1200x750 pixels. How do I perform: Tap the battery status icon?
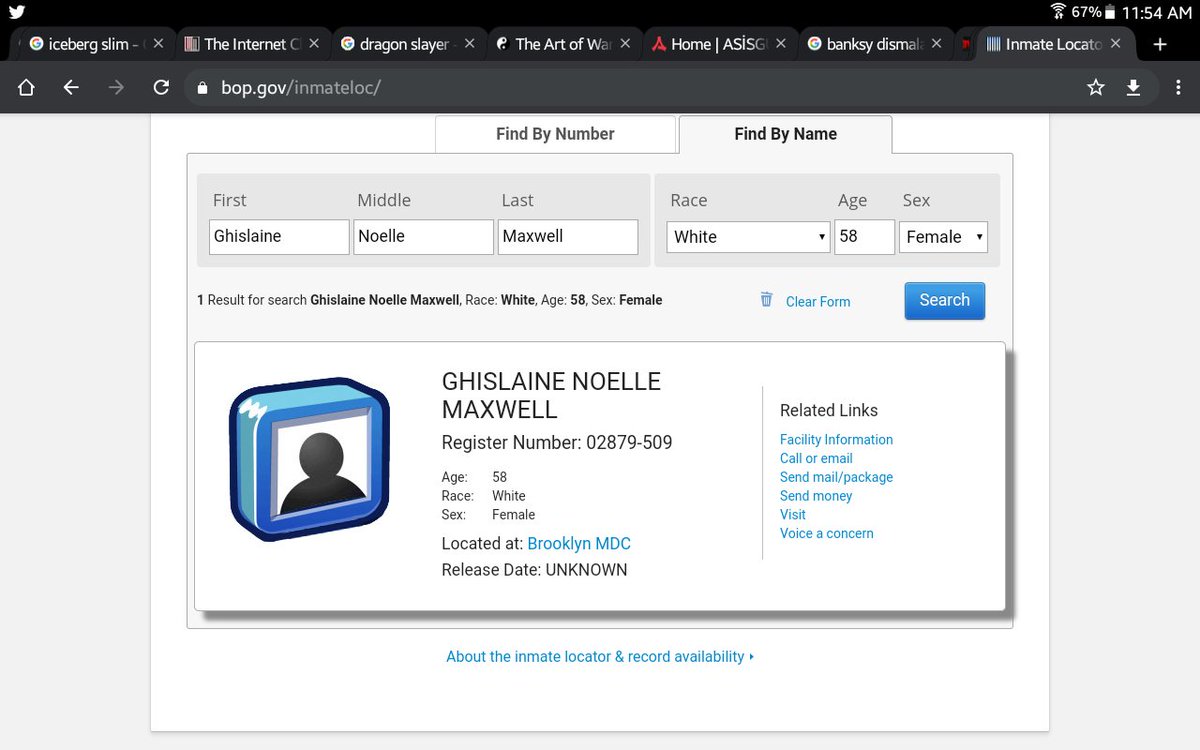pyautogui.click(x=1109, y=12)
